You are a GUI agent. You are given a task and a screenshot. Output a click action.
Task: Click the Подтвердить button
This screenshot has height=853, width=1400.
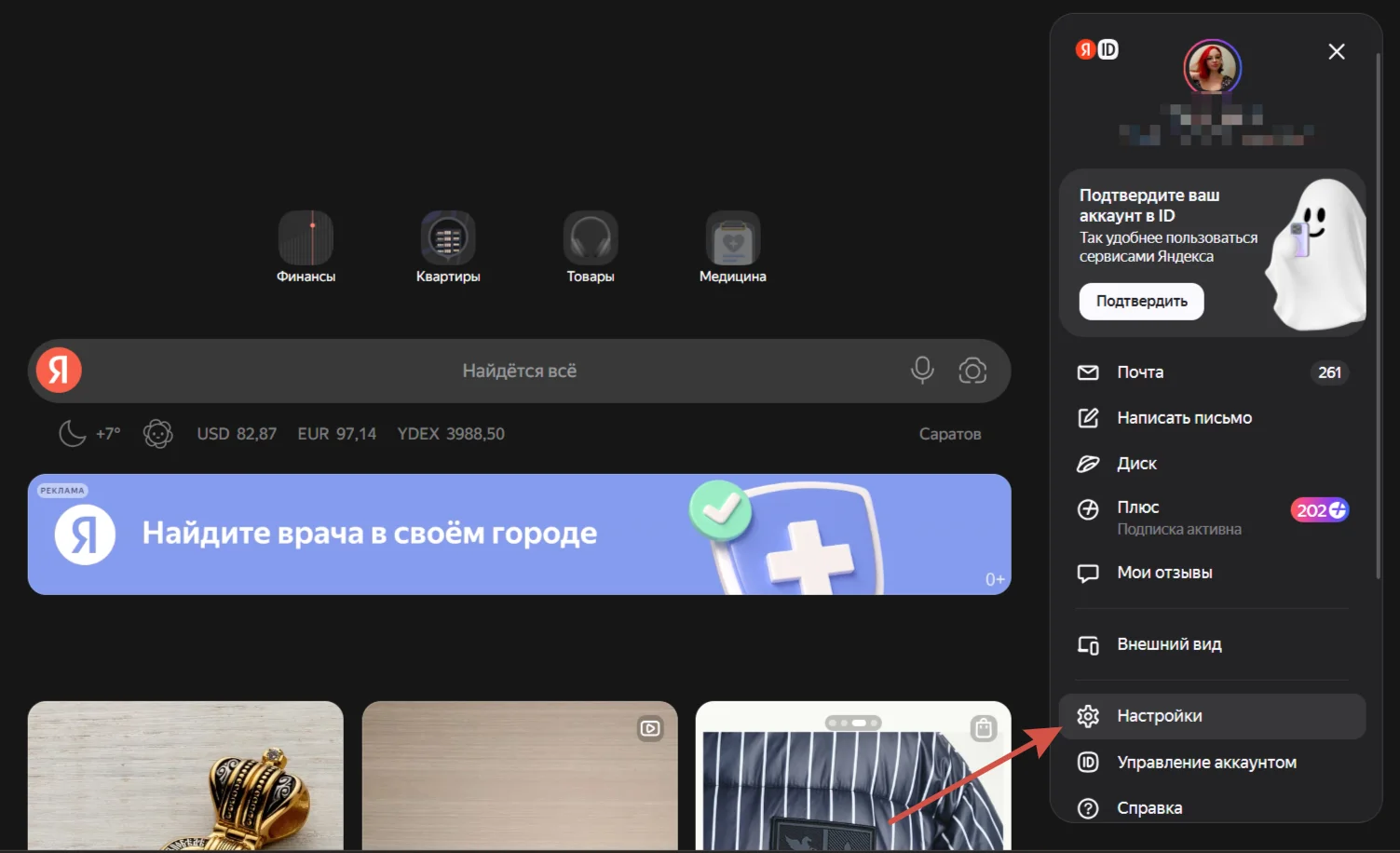(1141, 301)
